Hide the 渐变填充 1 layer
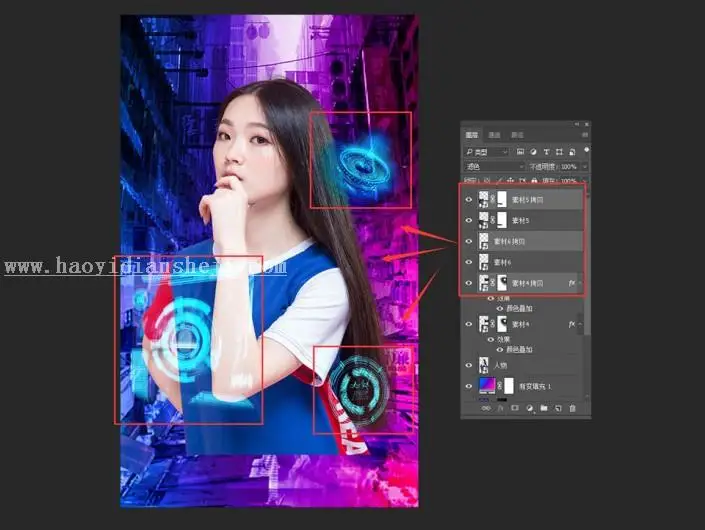This screenshot has height=530, width=705. pos(469,386)
